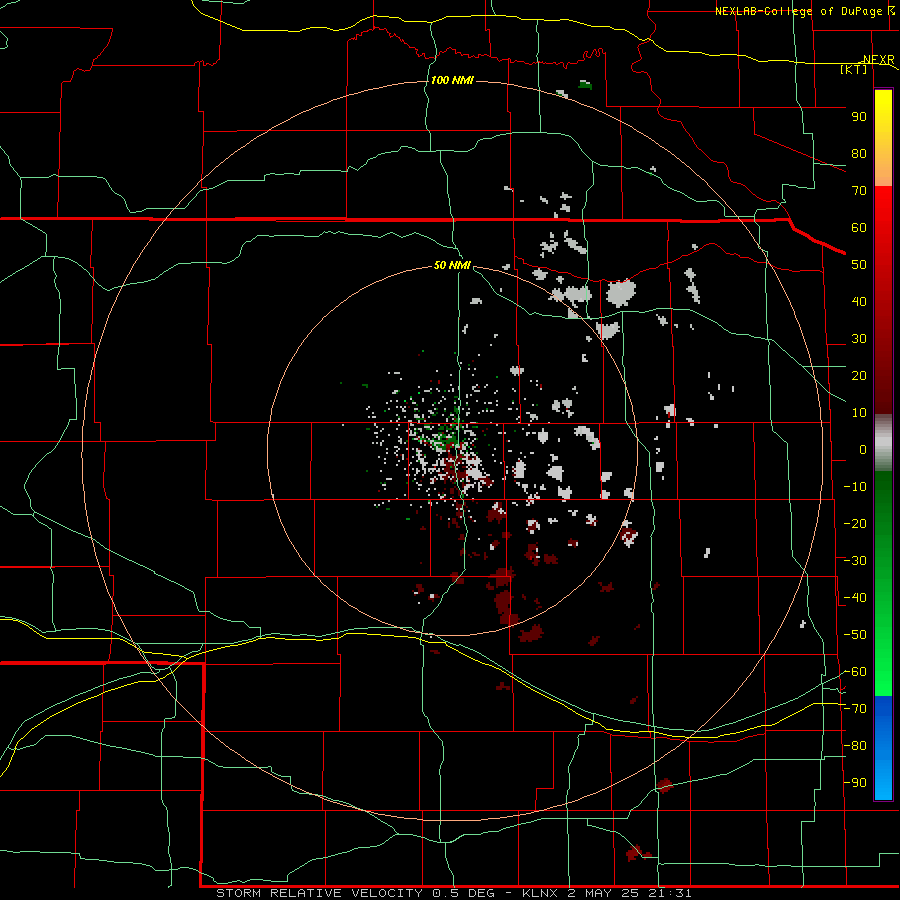
Task: Click the -80 scale value
Action: point(855,746)
